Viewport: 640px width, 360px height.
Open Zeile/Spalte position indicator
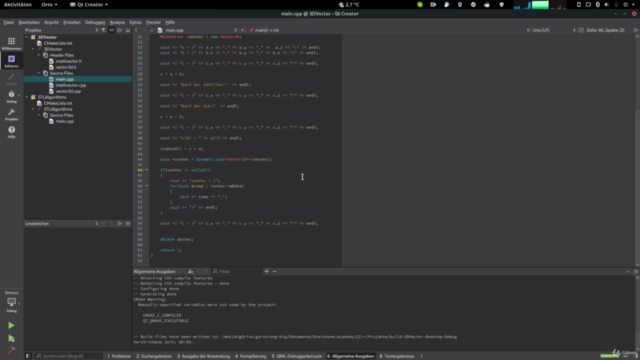click(605, 30)
